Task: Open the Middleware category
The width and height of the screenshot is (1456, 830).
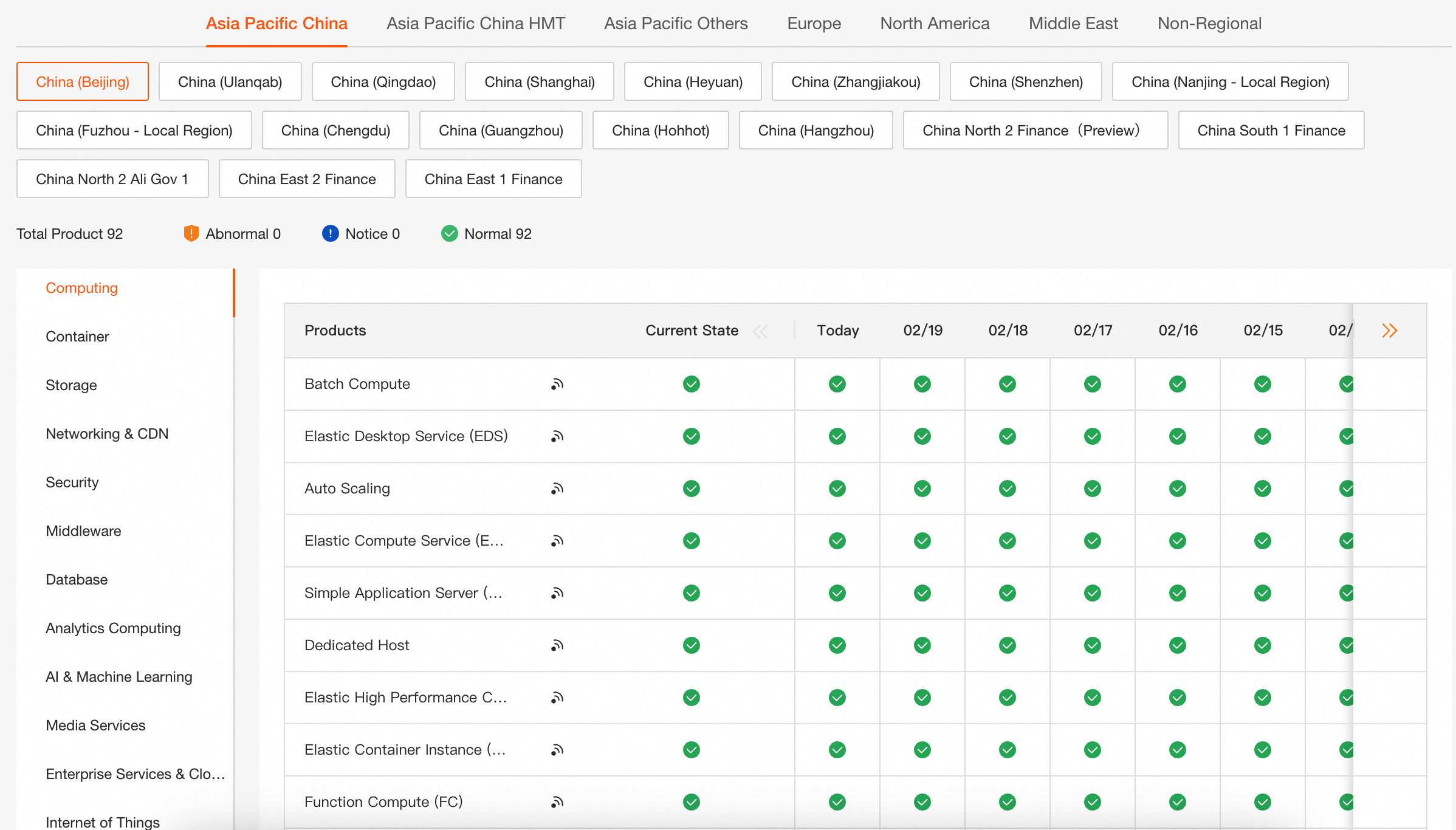Action: (x=84, y=531)
